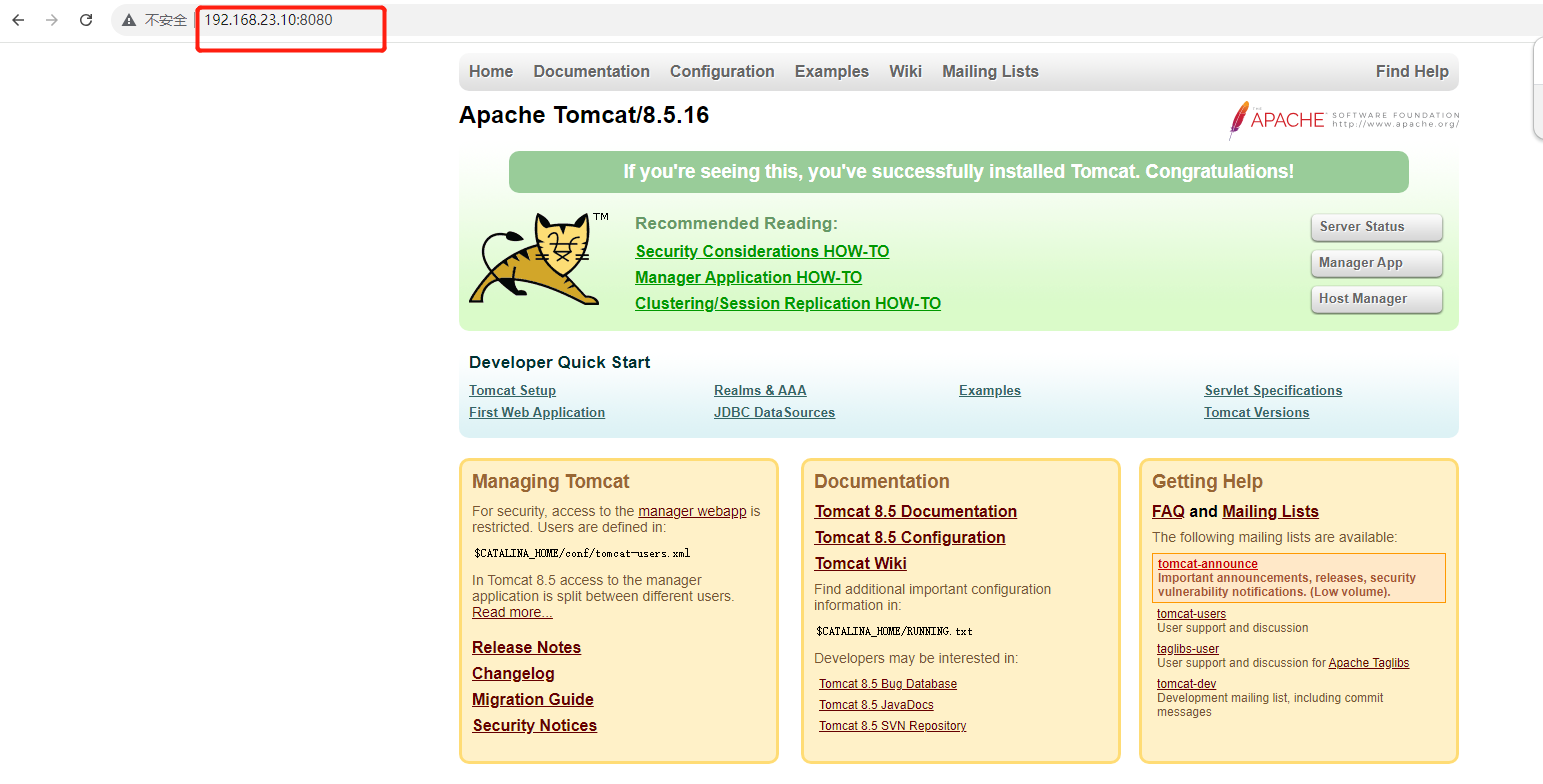The width and height of the screenshot is (1543, 784).
Task: Open the taglibs-user mailing list link
Action: click(1188, 649)
